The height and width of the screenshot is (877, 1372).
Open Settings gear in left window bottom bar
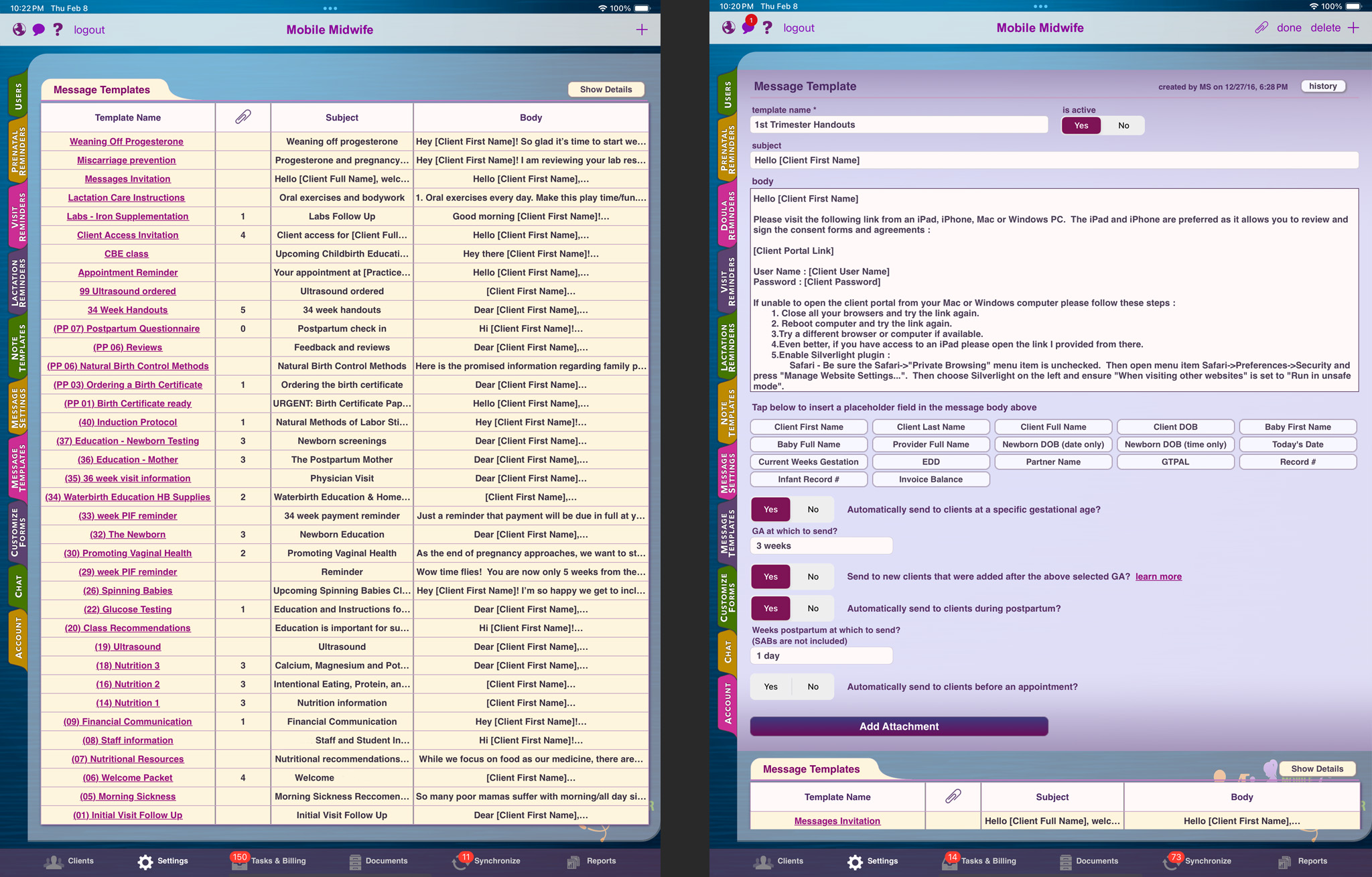[162, 862]
